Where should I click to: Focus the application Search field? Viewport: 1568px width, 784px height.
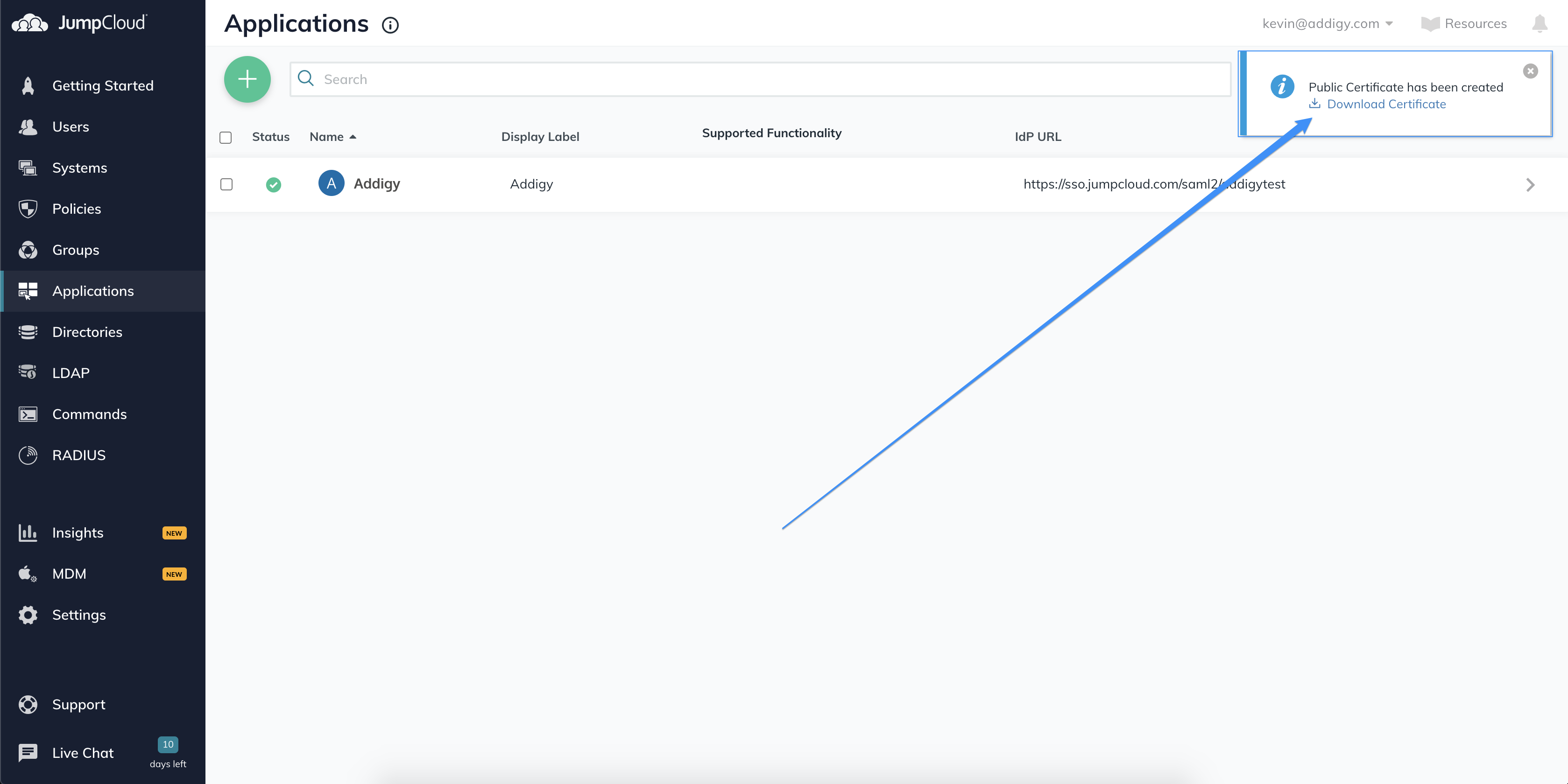(760, 79)
